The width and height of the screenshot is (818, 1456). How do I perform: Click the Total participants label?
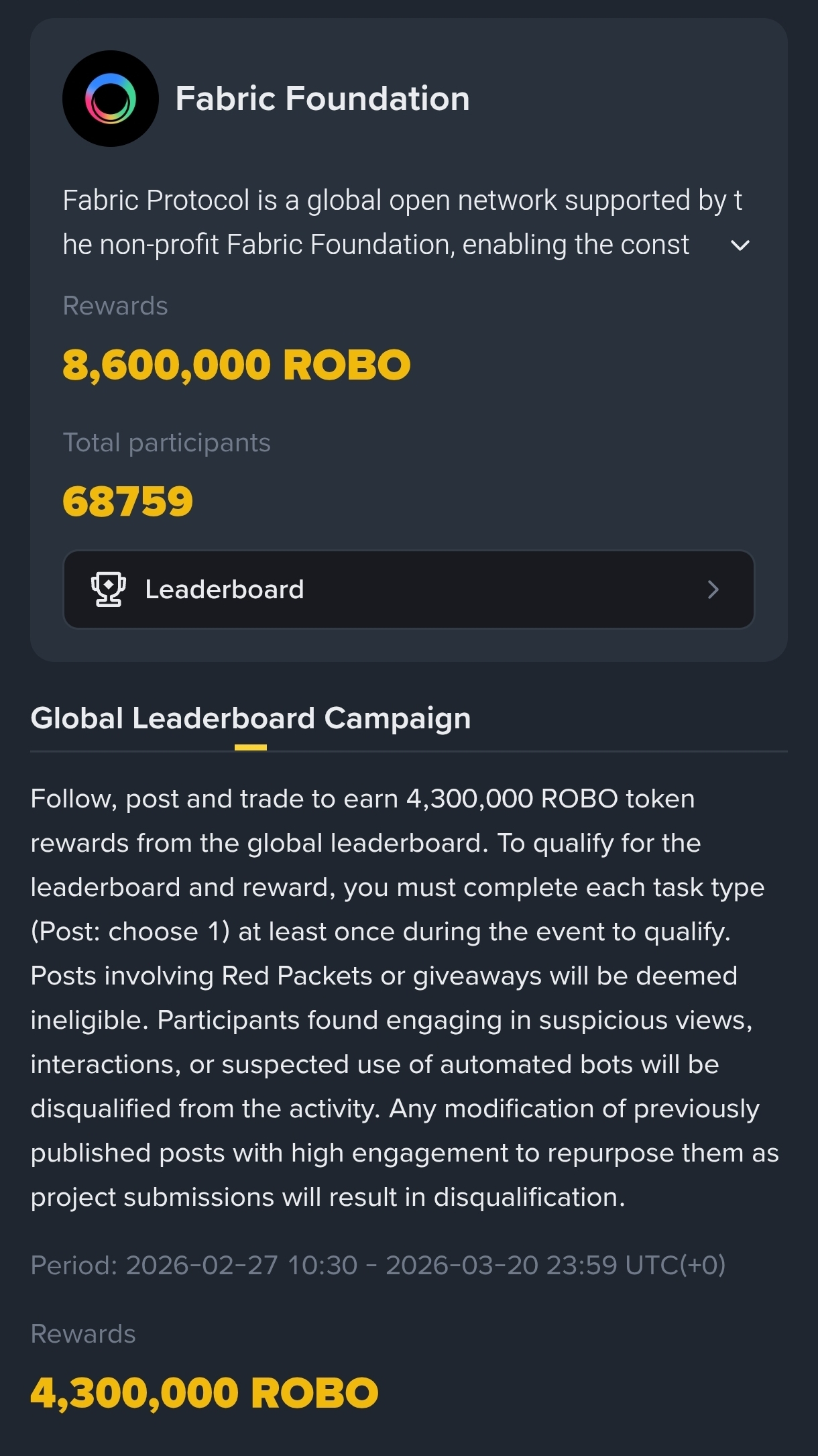tap(166, 443)
